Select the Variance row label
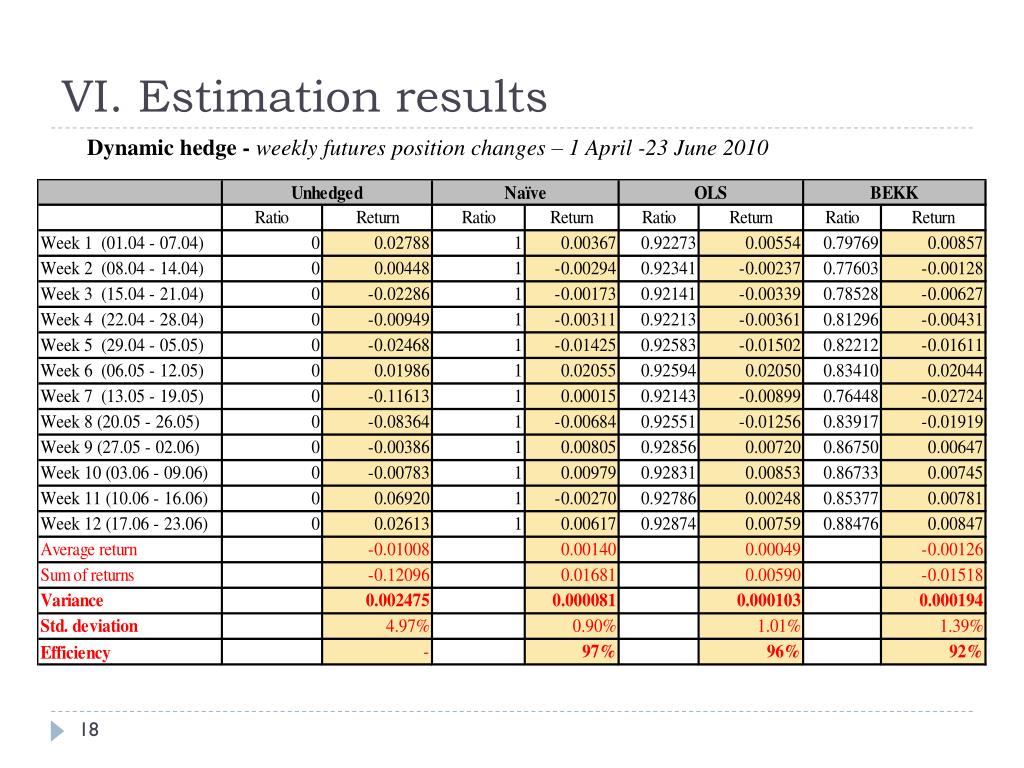The image size is (1024, 768). point(72,601)
